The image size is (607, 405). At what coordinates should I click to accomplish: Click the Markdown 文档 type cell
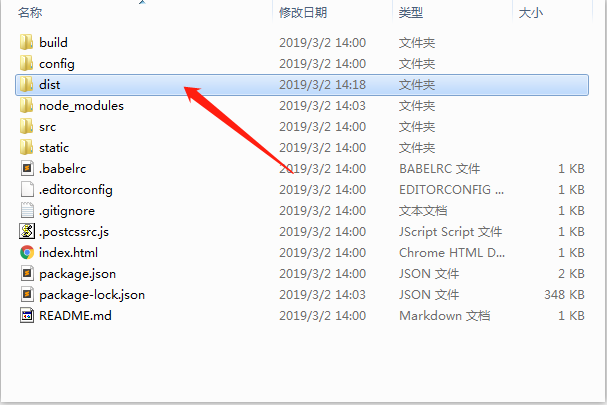coord(444,316)
